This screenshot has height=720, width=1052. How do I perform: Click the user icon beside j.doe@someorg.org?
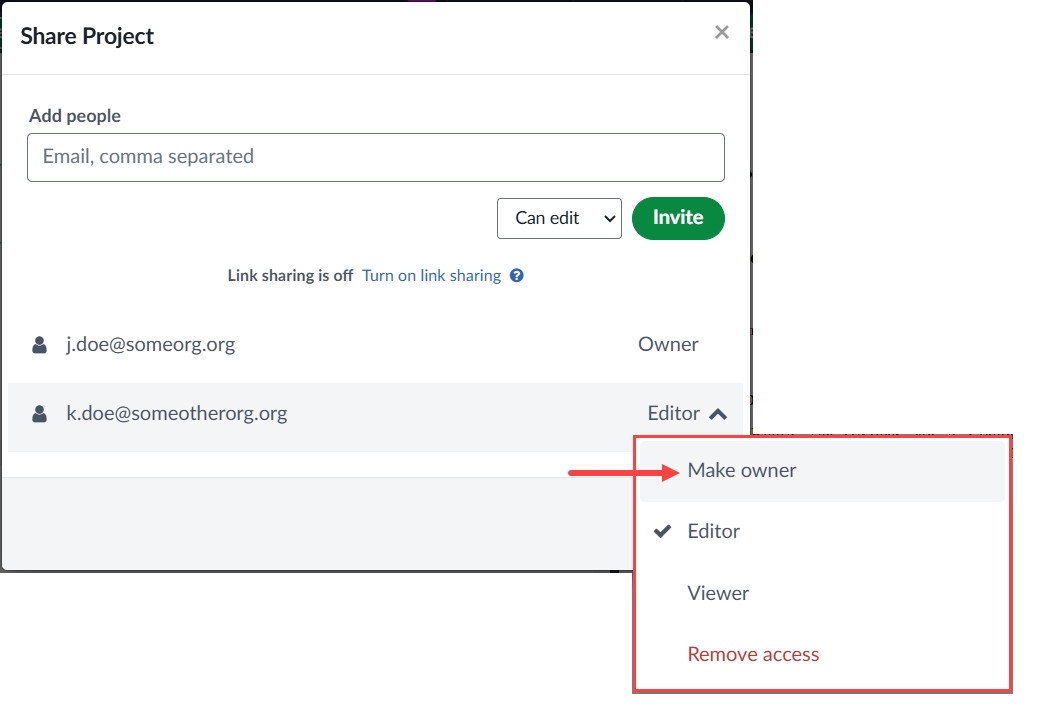point(39,345)
